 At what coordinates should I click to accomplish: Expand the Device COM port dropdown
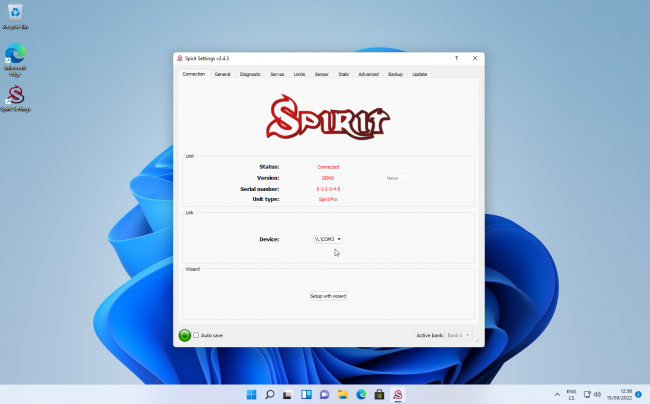(327, 239)
